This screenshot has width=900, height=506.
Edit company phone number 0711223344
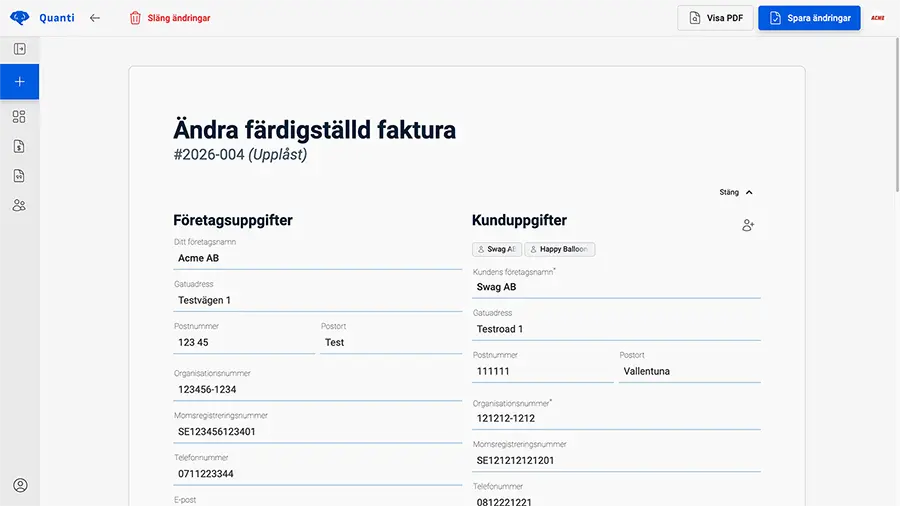click(317, 474)
